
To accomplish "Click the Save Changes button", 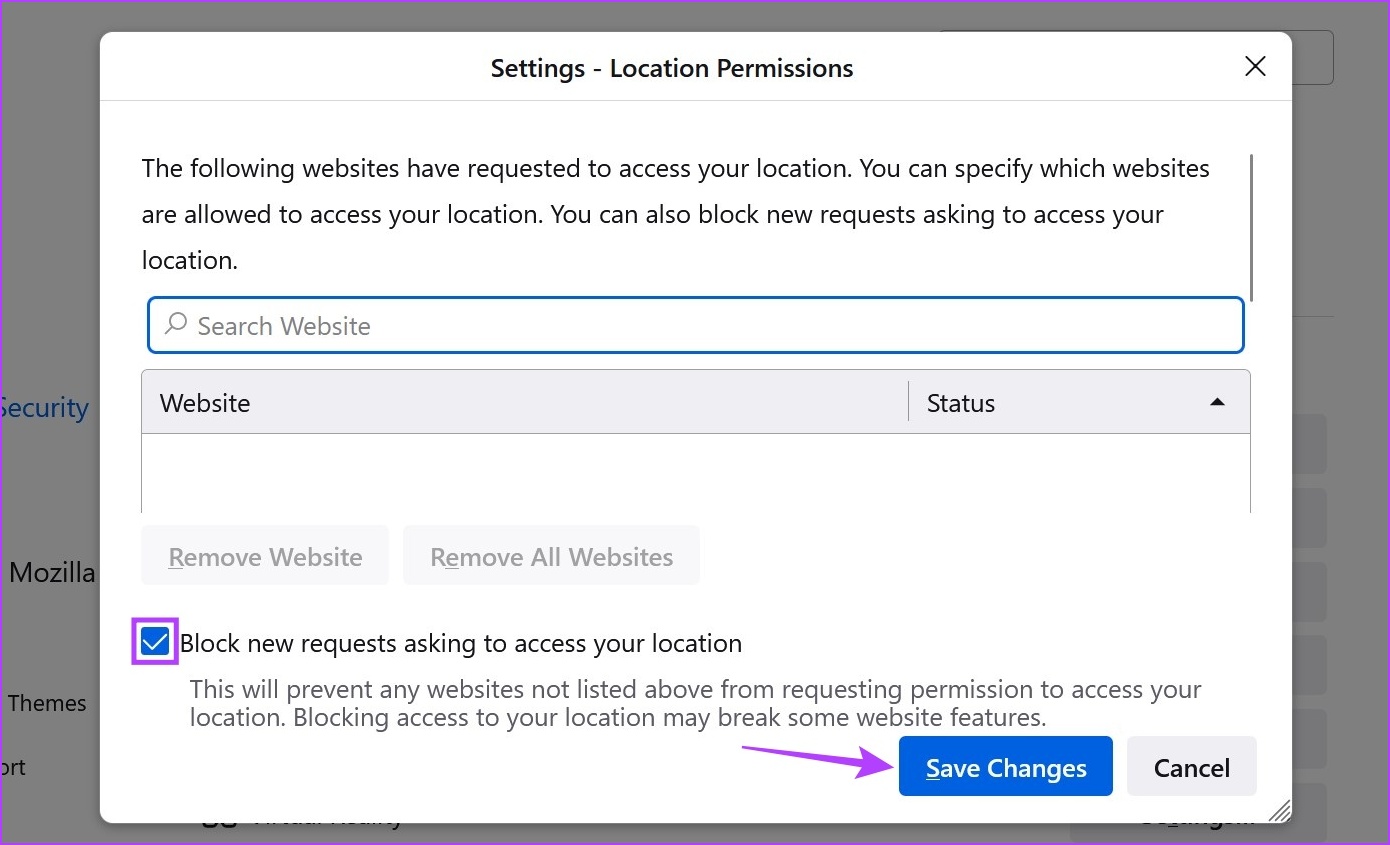I will pos(1005,767).
